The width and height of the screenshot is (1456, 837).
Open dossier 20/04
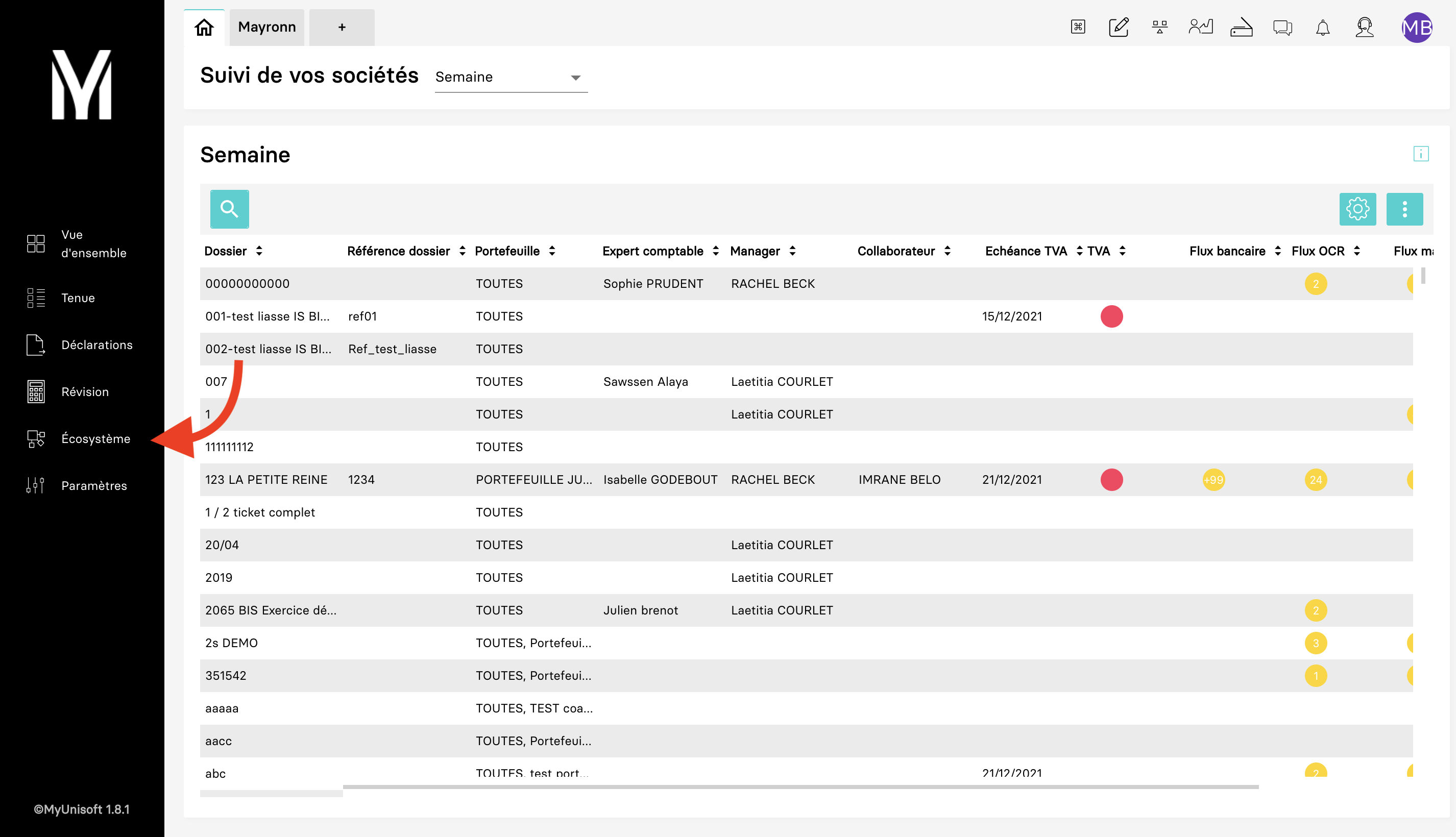tap(222, 545)
